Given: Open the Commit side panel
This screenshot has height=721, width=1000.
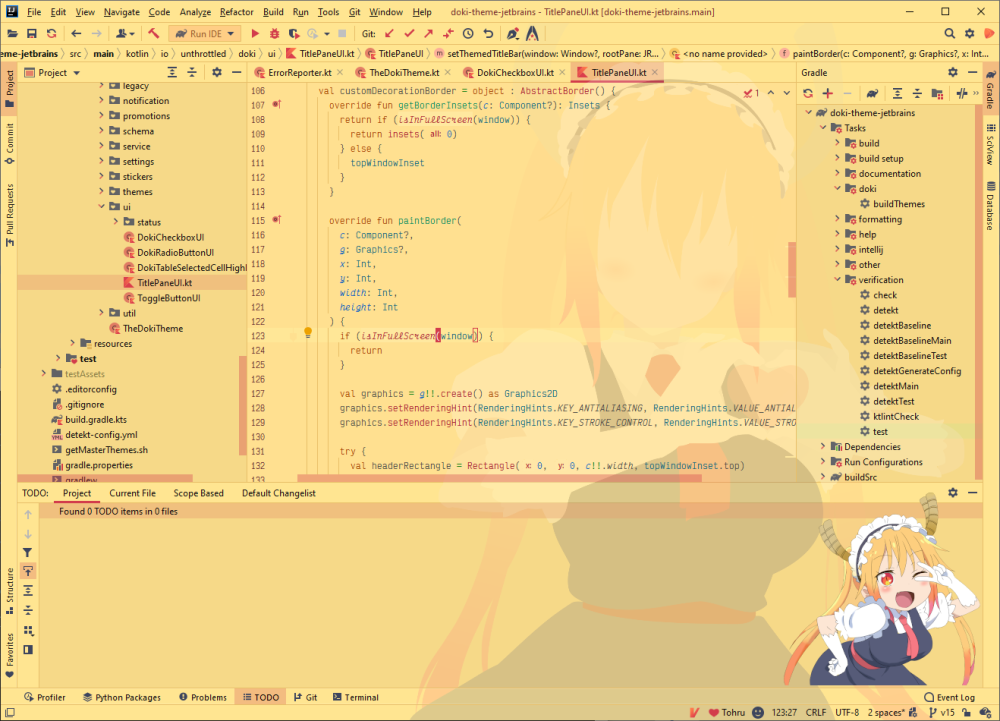Looking at the screenshot, I should point(10,144).
